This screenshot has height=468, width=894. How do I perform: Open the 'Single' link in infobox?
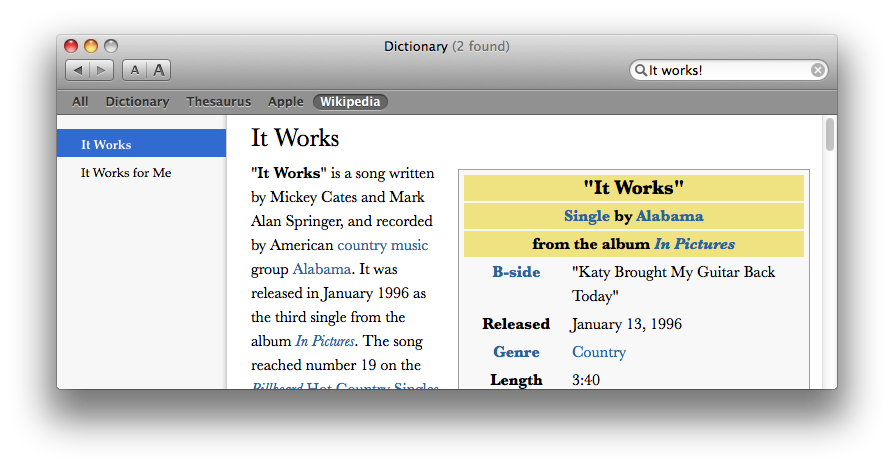(587, 216)
